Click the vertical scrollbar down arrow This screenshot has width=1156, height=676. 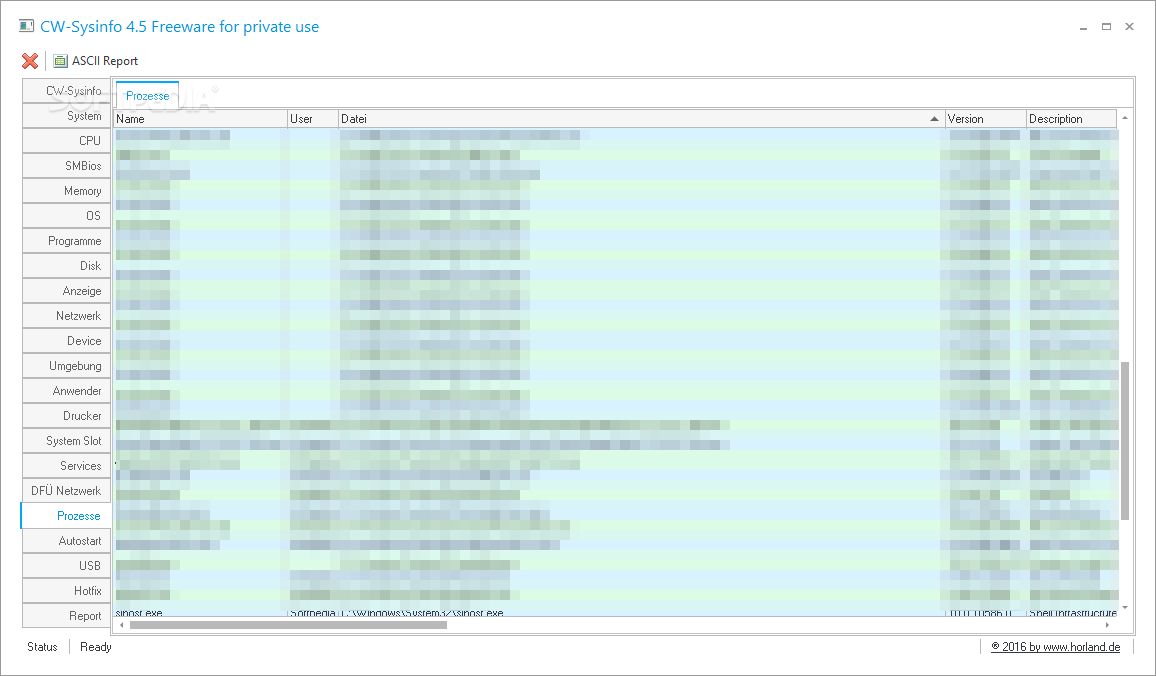1125,607
